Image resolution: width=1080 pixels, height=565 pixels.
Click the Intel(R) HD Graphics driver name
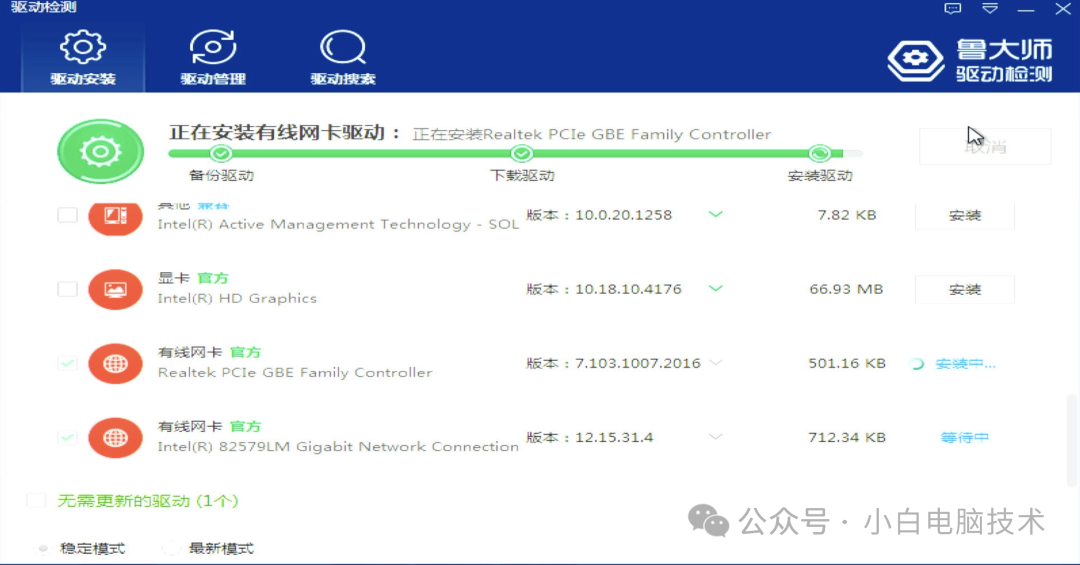click(x=237, y=298)
